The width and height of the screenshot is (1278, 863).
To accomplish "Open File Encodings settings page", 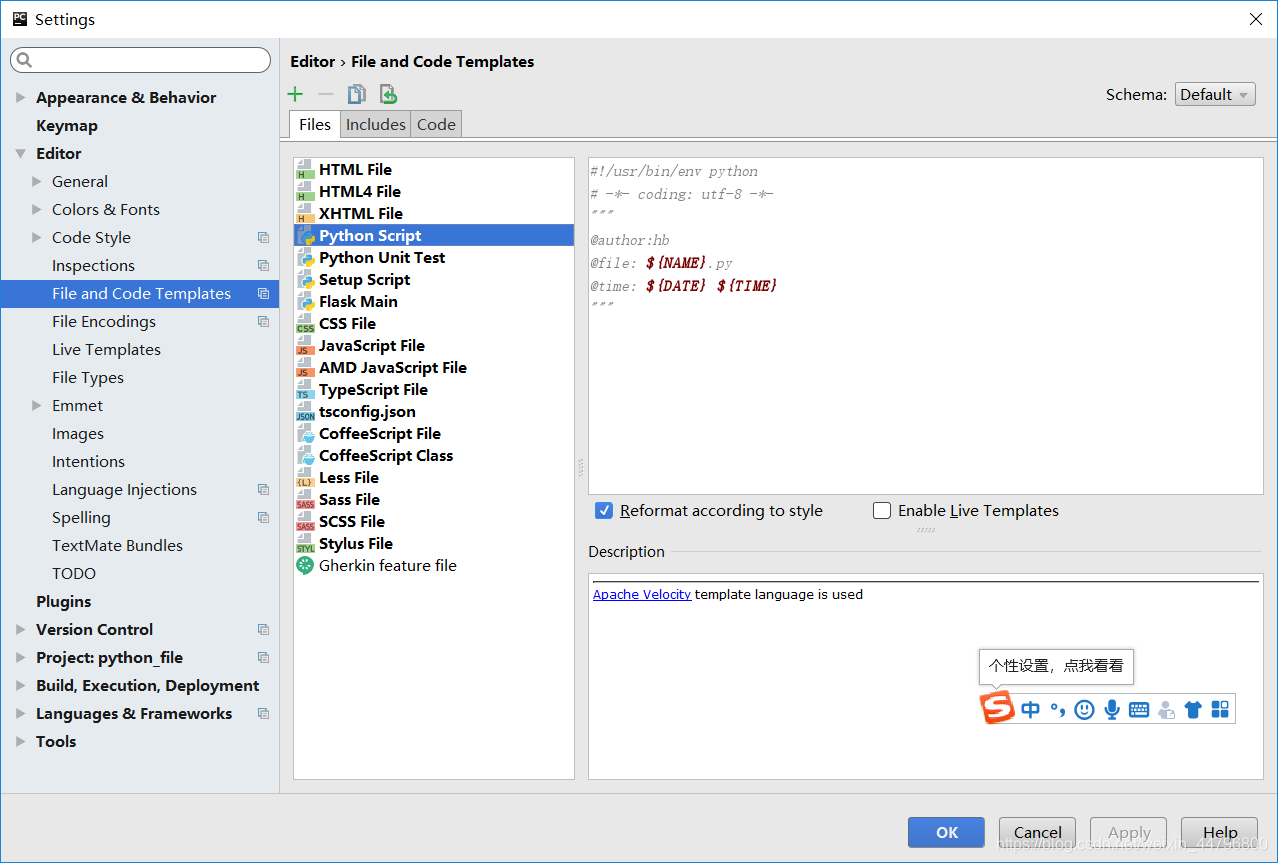I will tap(104, 322).
